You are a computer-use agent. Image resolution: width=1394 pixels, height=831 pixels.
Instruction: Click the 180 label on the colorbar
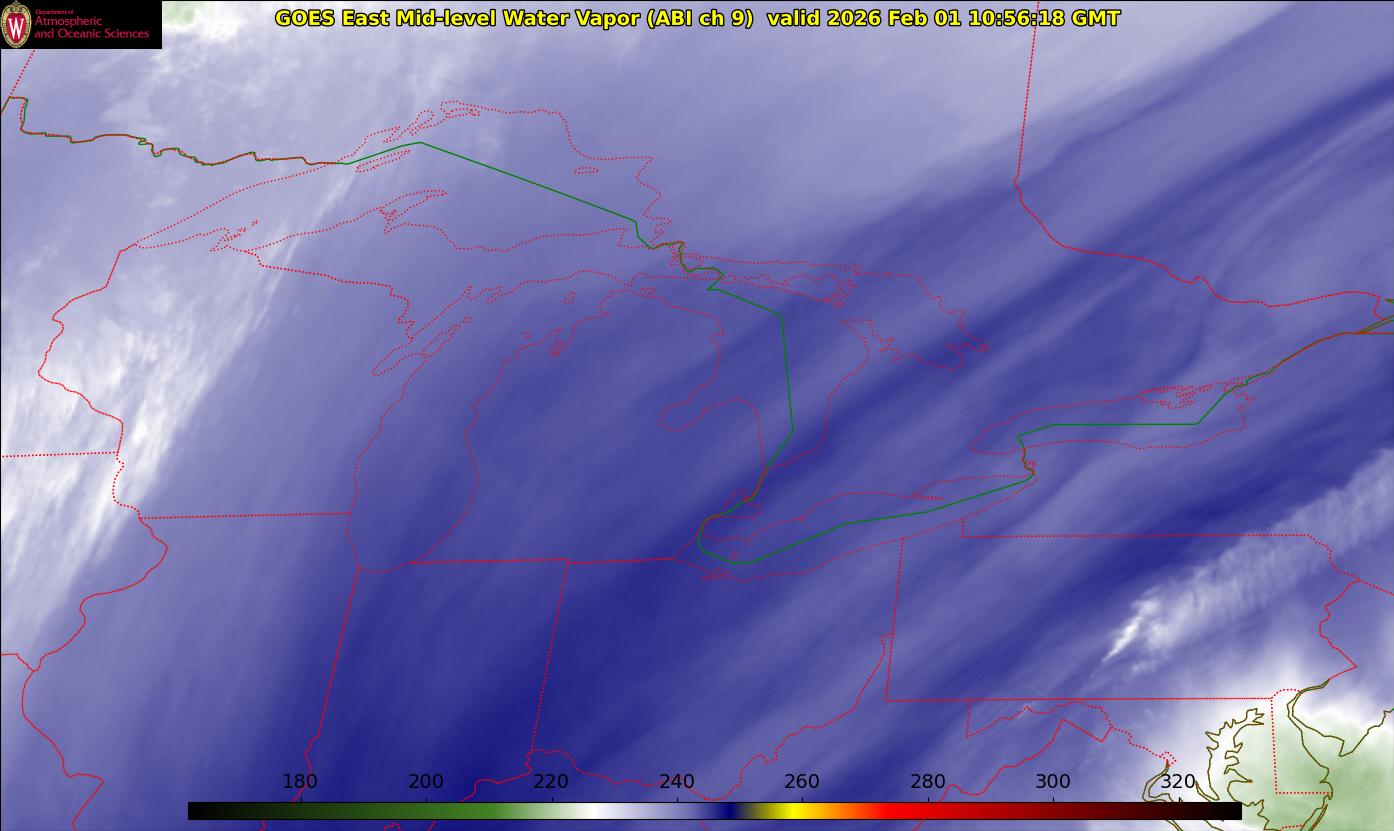(300, 782)
